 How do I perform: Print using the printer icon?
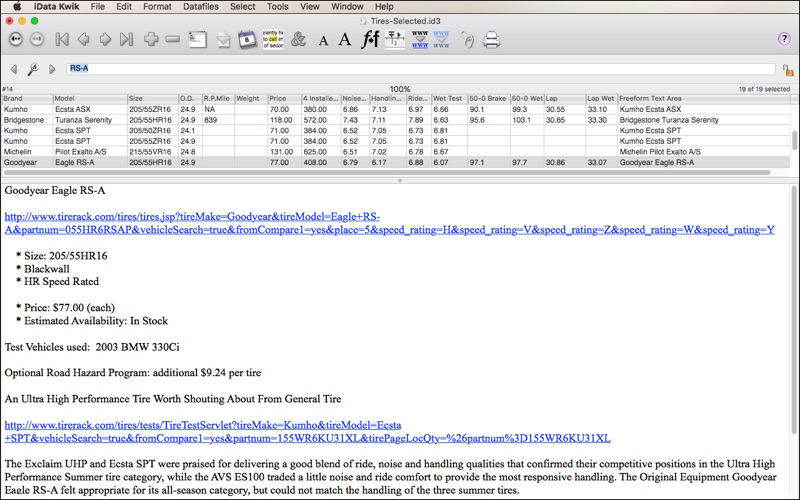(x=491, y=40)
